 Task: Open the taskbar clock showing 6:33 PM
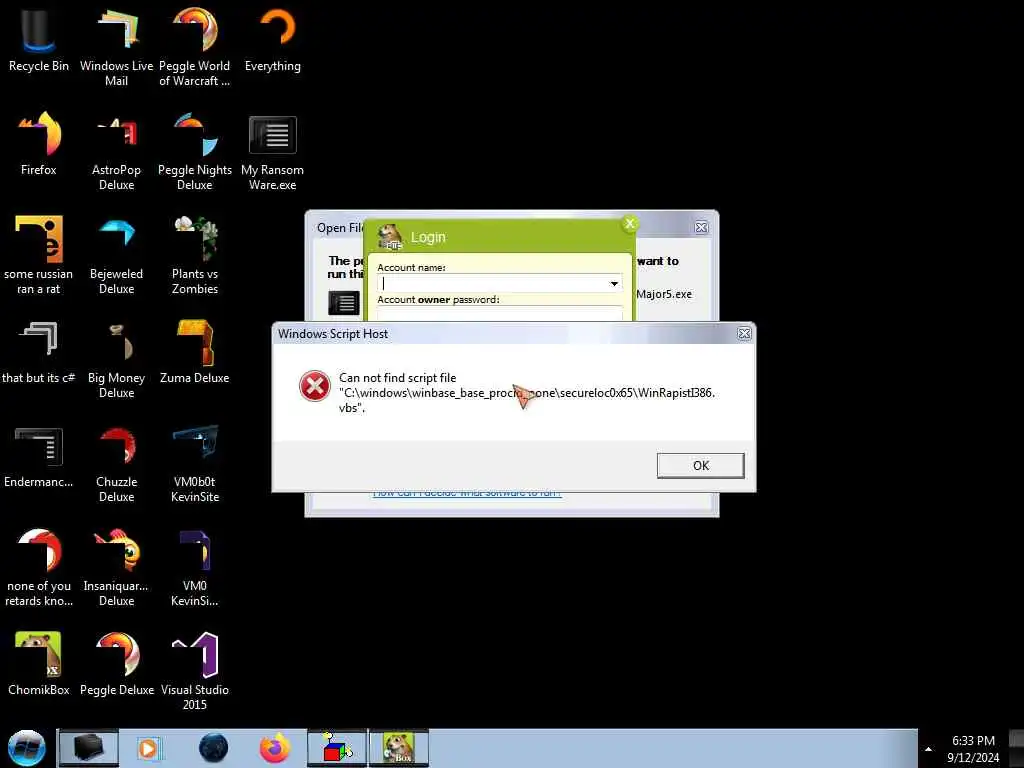coord(972,748)
